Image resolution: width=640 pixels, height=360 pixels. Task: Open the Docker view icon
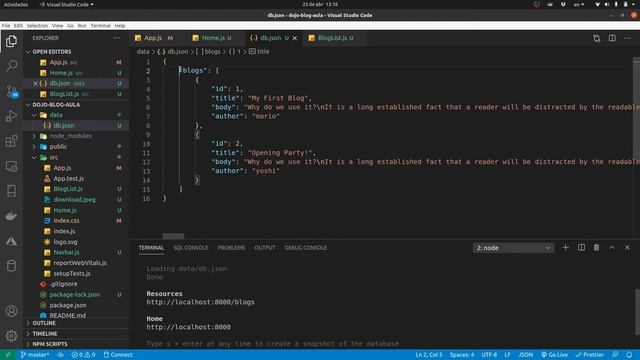click(x=11, y=216)
